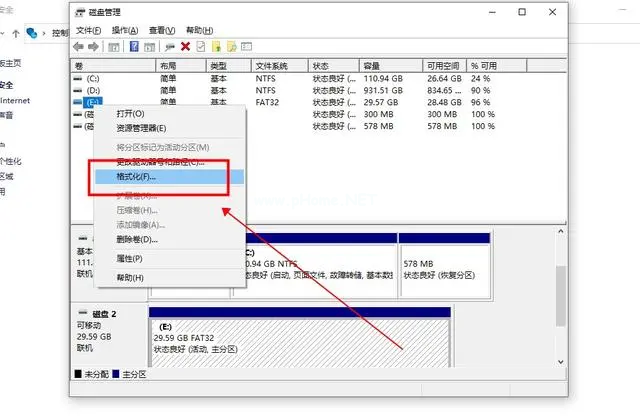Select 属性(P) in the context menu
The width and height of the screenshot is (640, 417).
[x=129, y=258]
